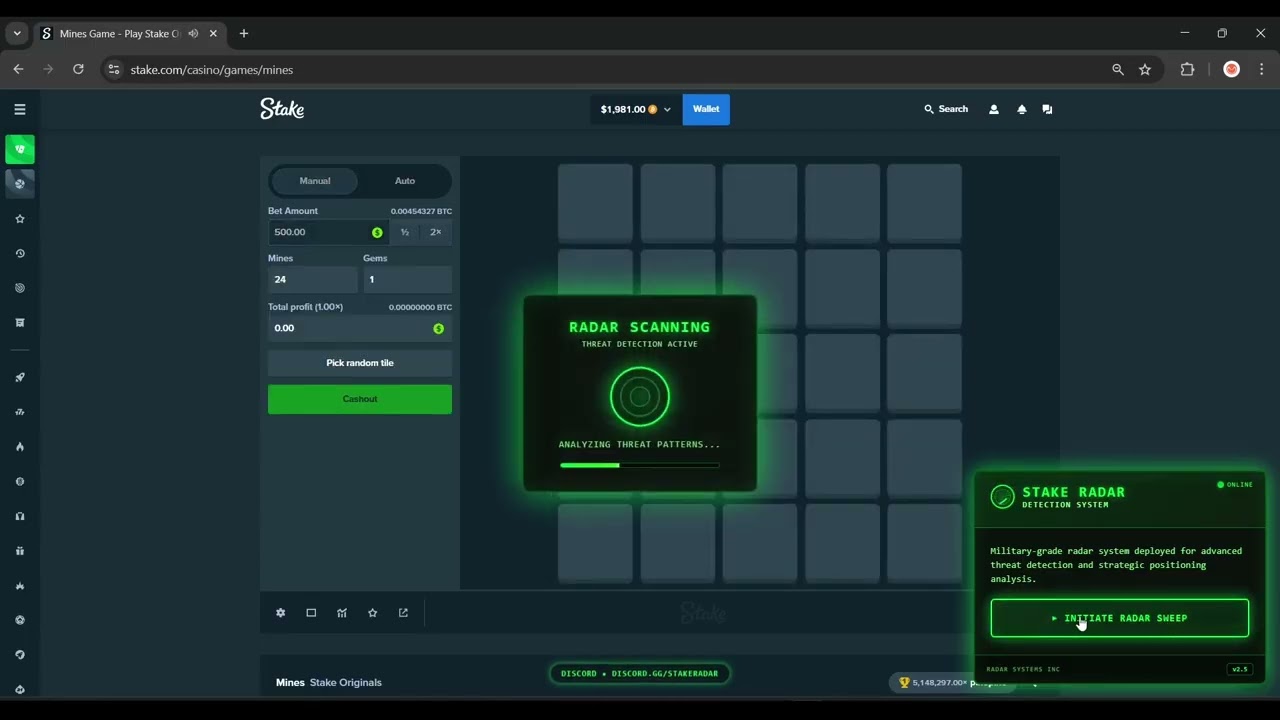Double the bet with 2× button
1280x720 pixels.
point(435,232)
